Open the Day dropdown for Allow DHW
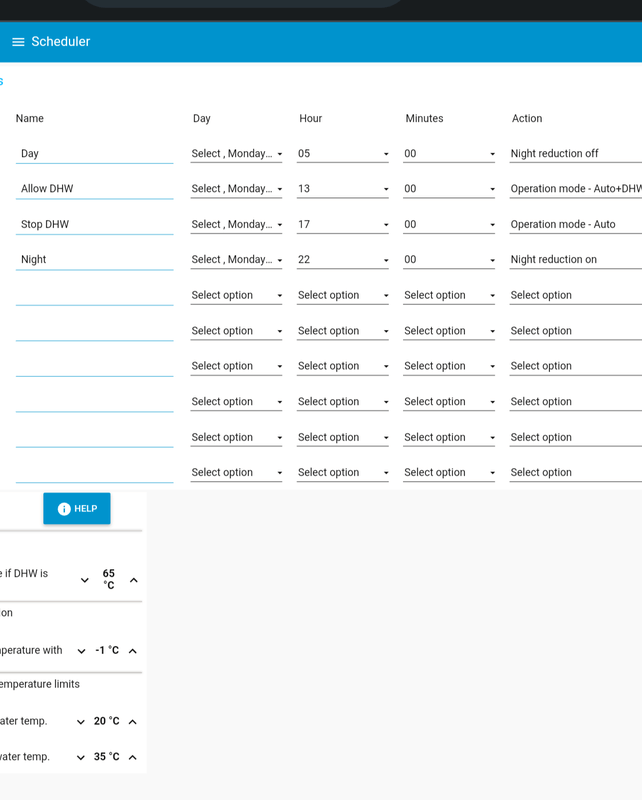This screenshot has width=642, height=800. click(236, 189)
